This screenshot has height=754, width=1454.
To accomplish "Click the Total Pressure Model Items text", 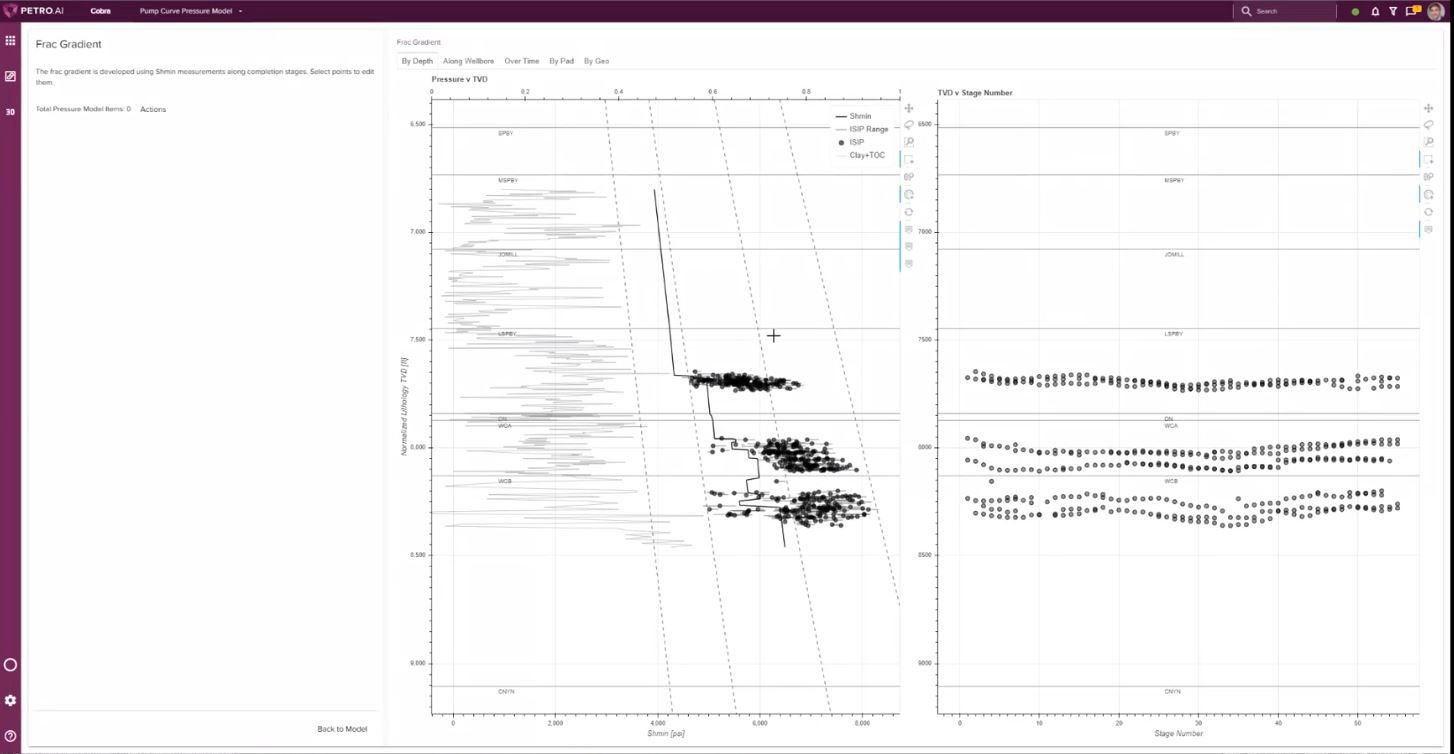I will 83,109.
